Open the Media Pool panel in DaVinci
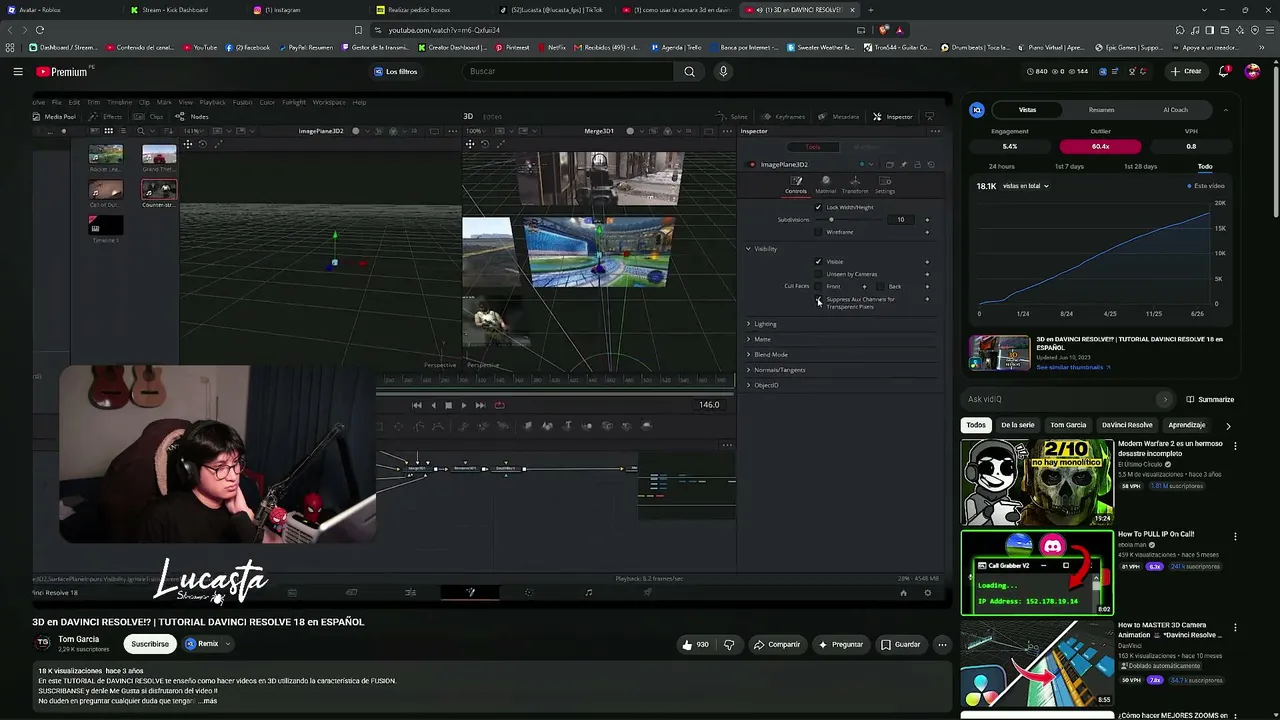The height and width of the screenshot is (720, 1280). coord(54,116)
